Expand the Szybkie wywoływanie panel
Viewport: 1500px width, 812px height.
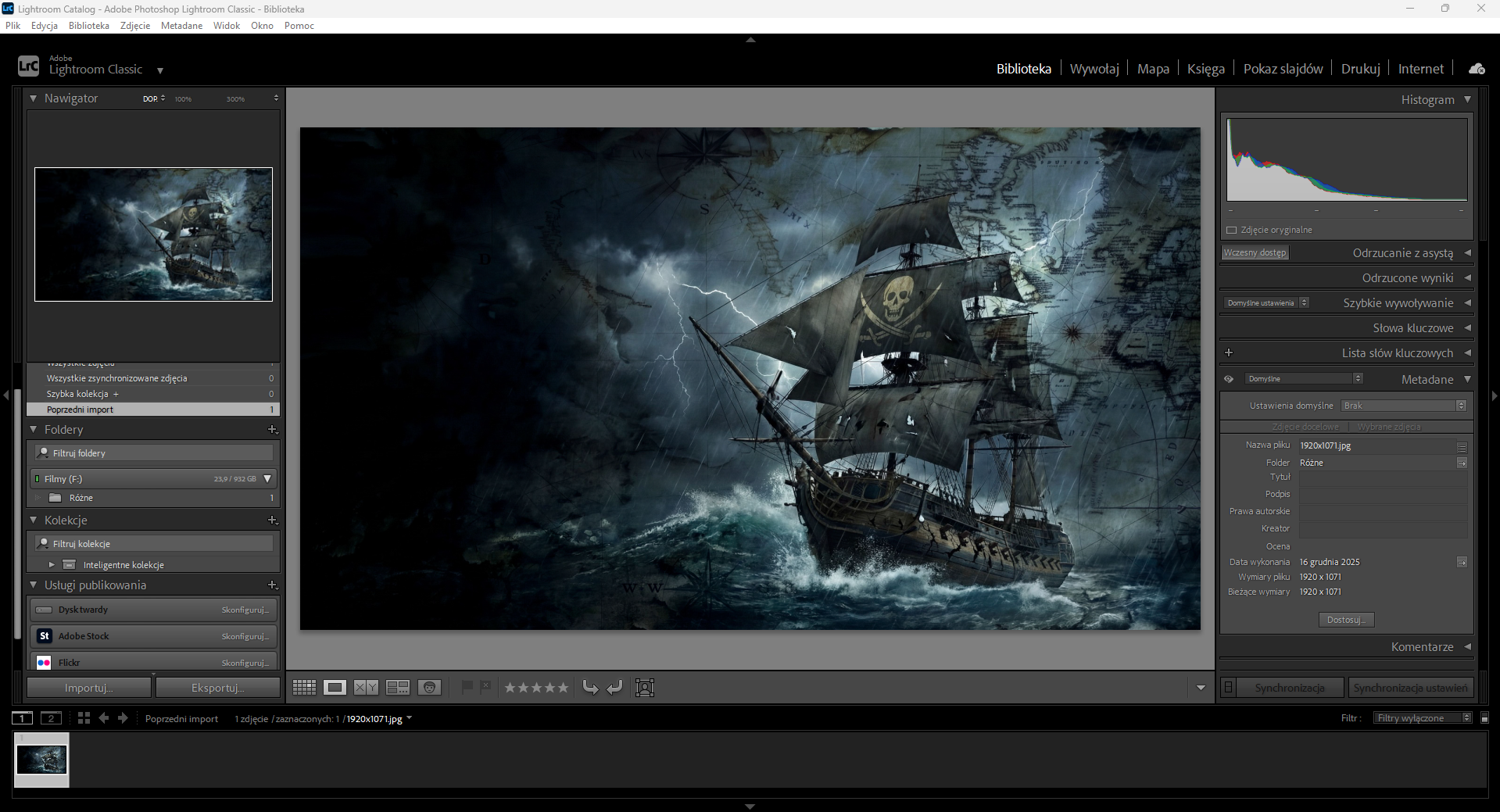(x=1467, y=303)
